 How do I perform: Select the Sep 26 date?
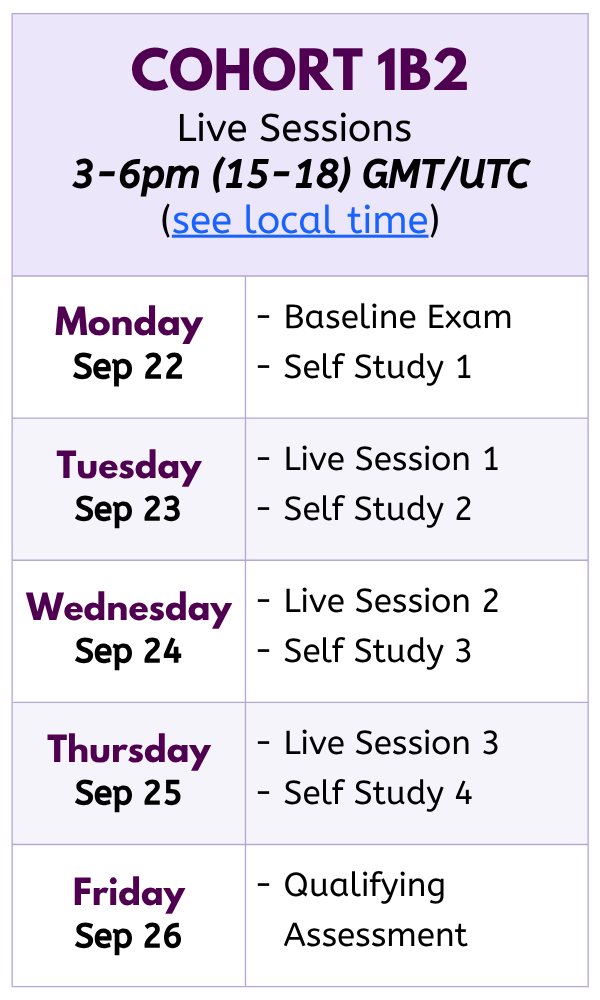tap(128, 936)
